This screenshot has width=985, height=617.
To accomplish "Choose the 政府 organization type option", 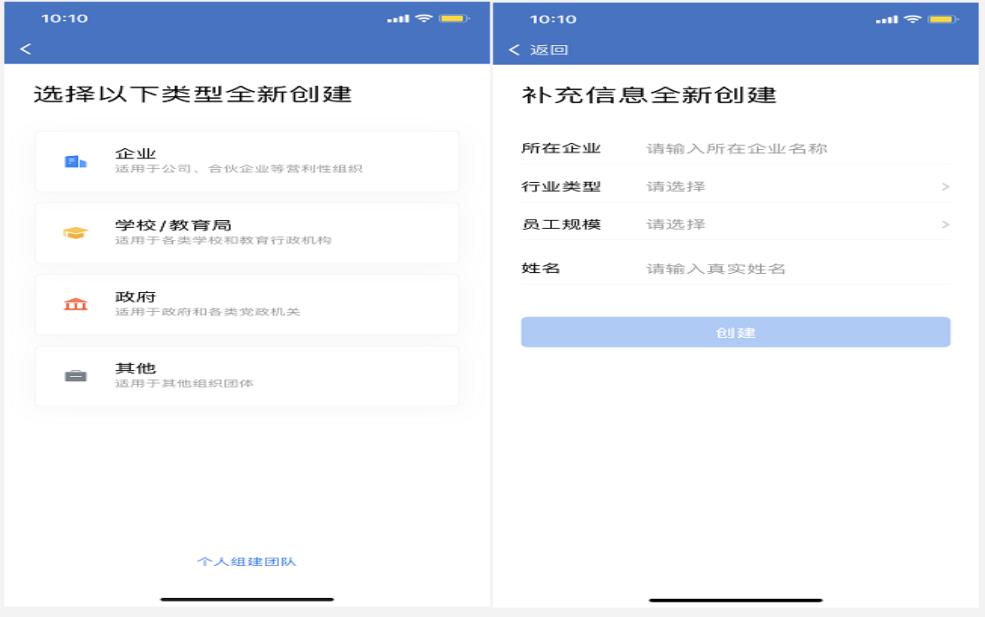I will coord(246,305).
